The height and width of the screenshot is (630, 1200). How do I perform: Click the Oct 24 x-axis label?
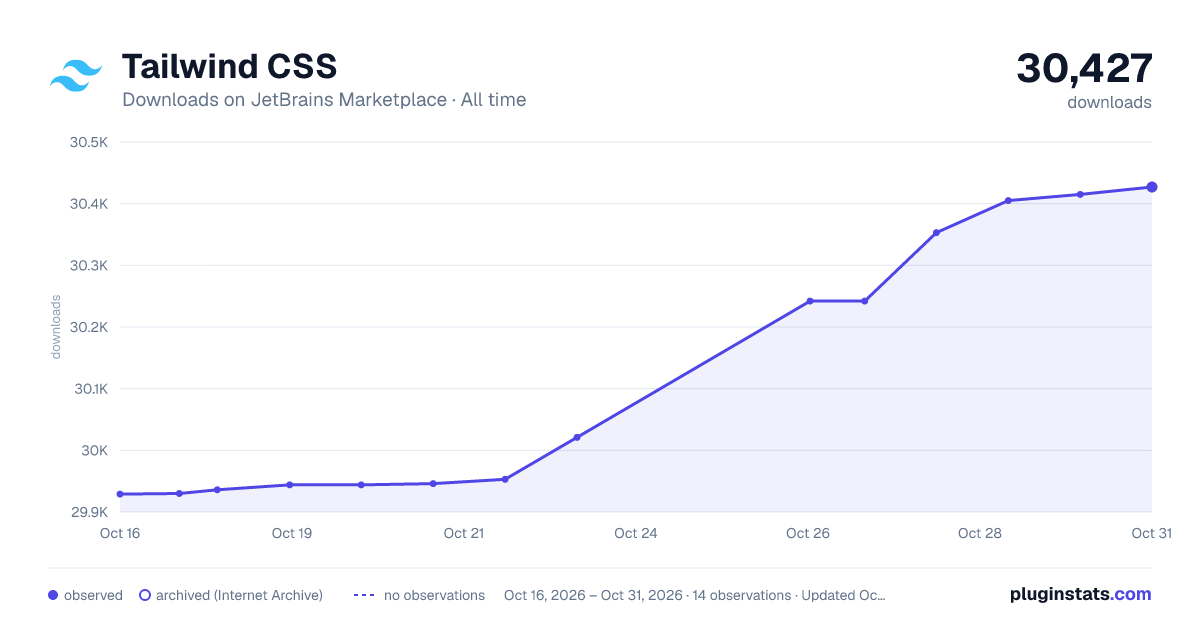(636, 533)
